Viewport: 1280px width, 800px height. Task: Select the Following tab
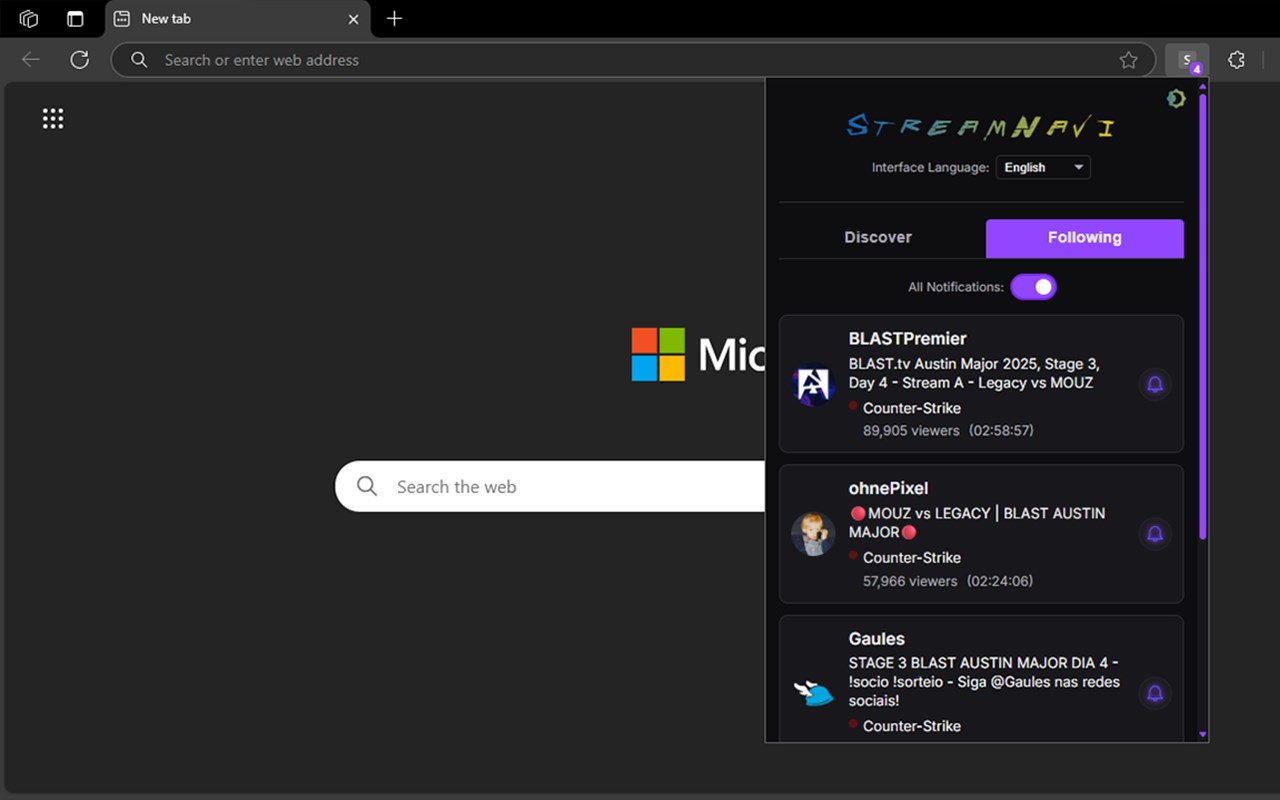pos(1085,238)
